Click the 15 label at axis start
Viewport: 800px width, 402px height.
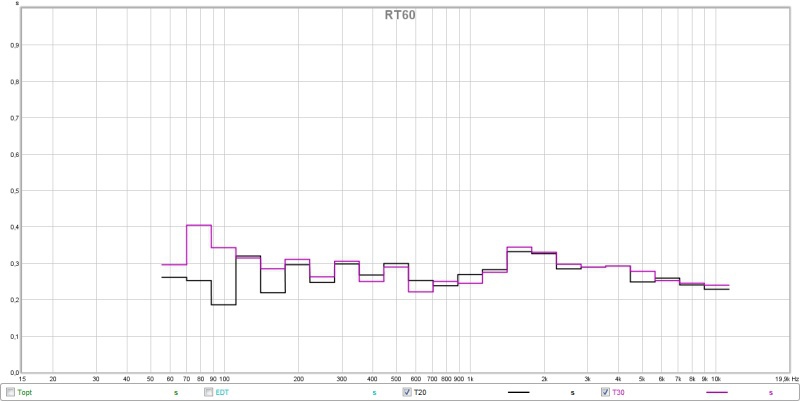(x=22, y=380)
